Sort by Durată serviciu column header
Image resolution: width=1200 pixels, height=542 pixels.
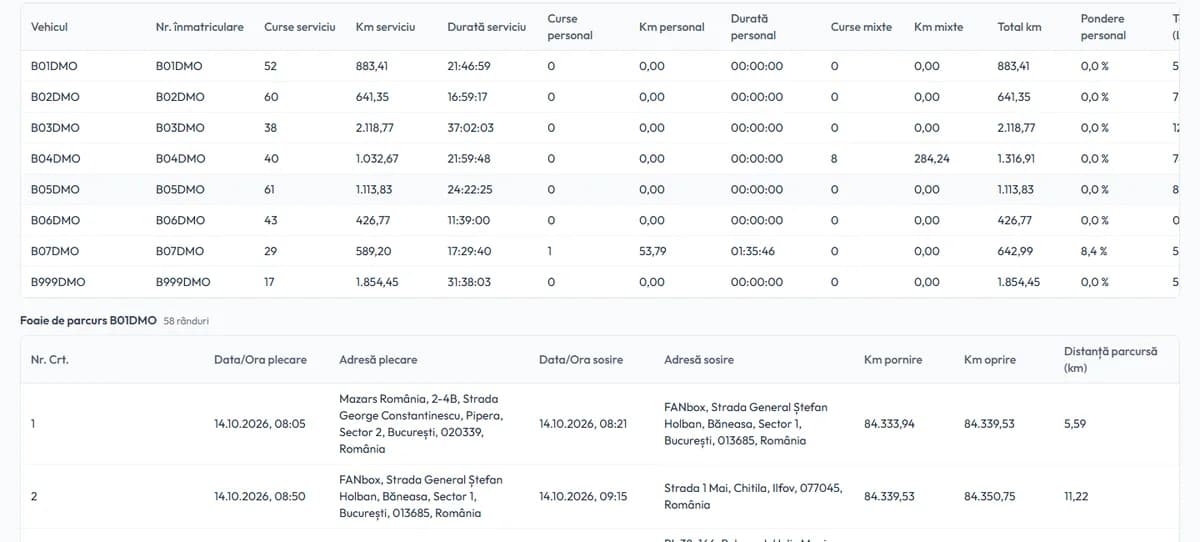pos(486,27)
